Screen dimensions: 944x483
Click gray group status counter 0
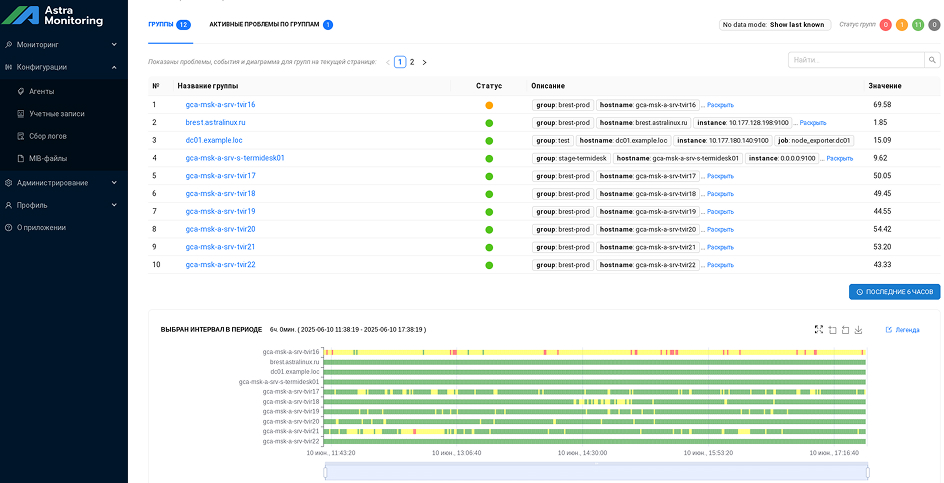pyautogui.click(x=934, y=25)
